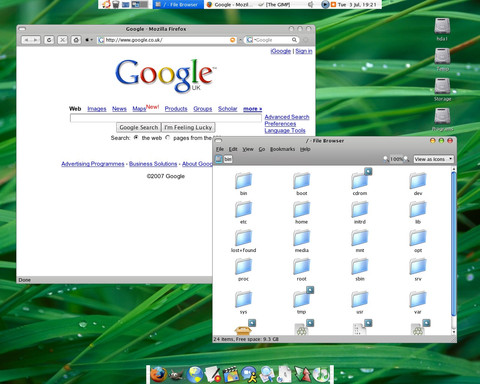Click the Firefox stop button

[x=63, y=40]
